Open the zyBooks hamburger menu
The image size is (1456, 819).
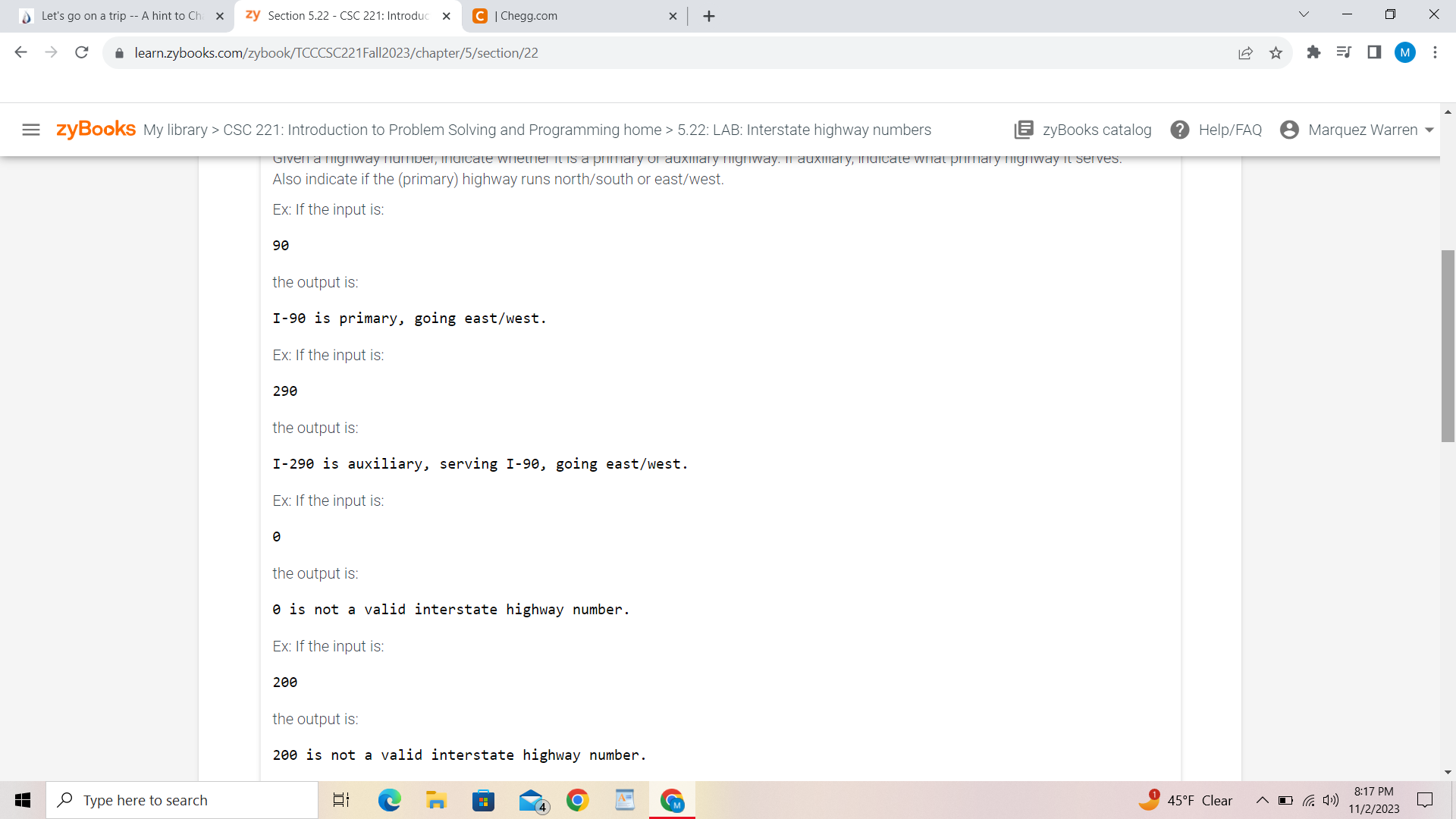pos(31,130)
